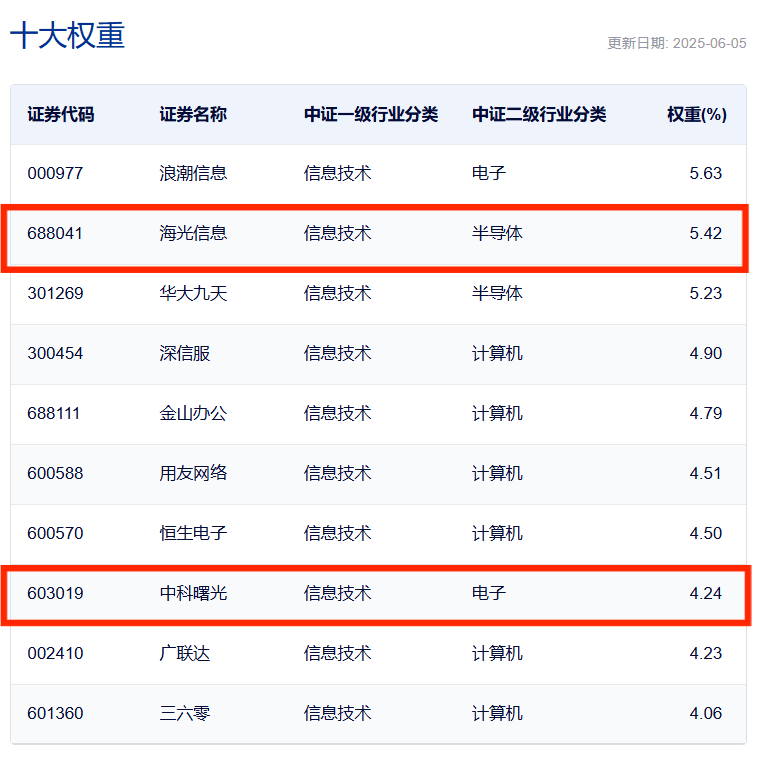Click stock code 000977

point(55,173)
